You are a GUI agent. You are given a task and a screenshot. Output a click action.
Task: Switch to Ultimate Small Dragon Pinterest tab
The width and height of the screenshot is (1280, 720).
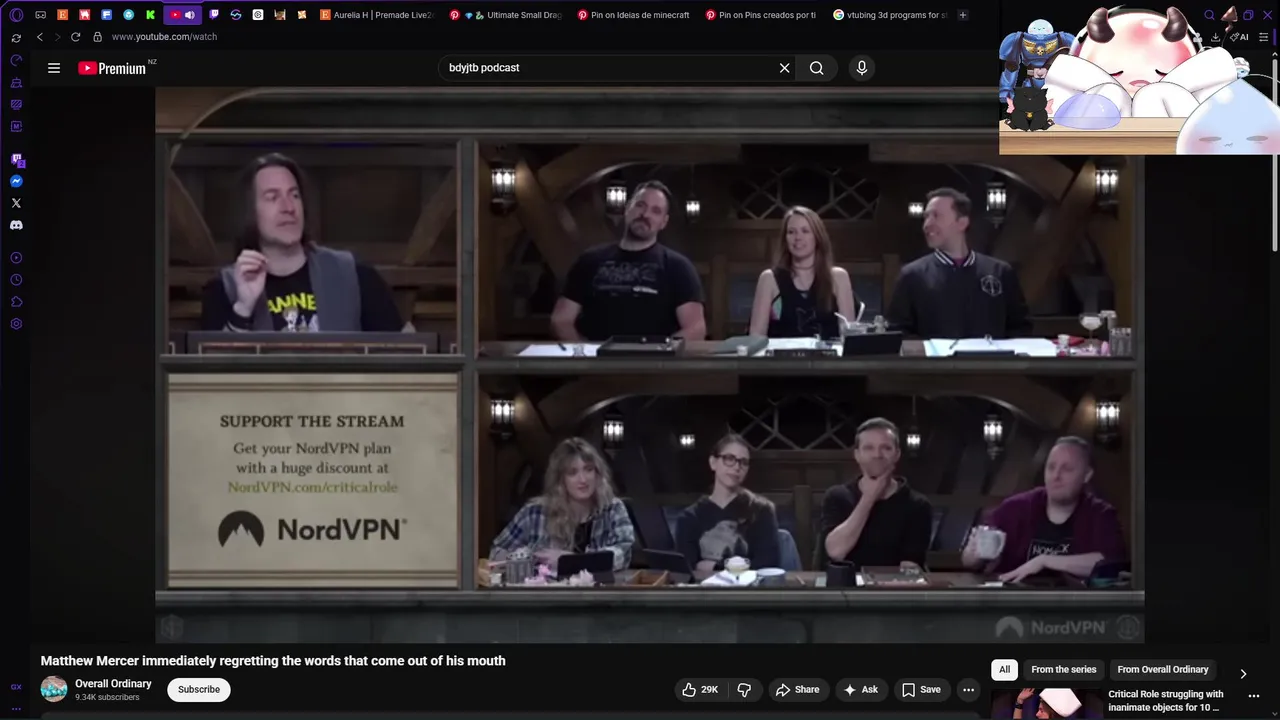pos(506,15)
